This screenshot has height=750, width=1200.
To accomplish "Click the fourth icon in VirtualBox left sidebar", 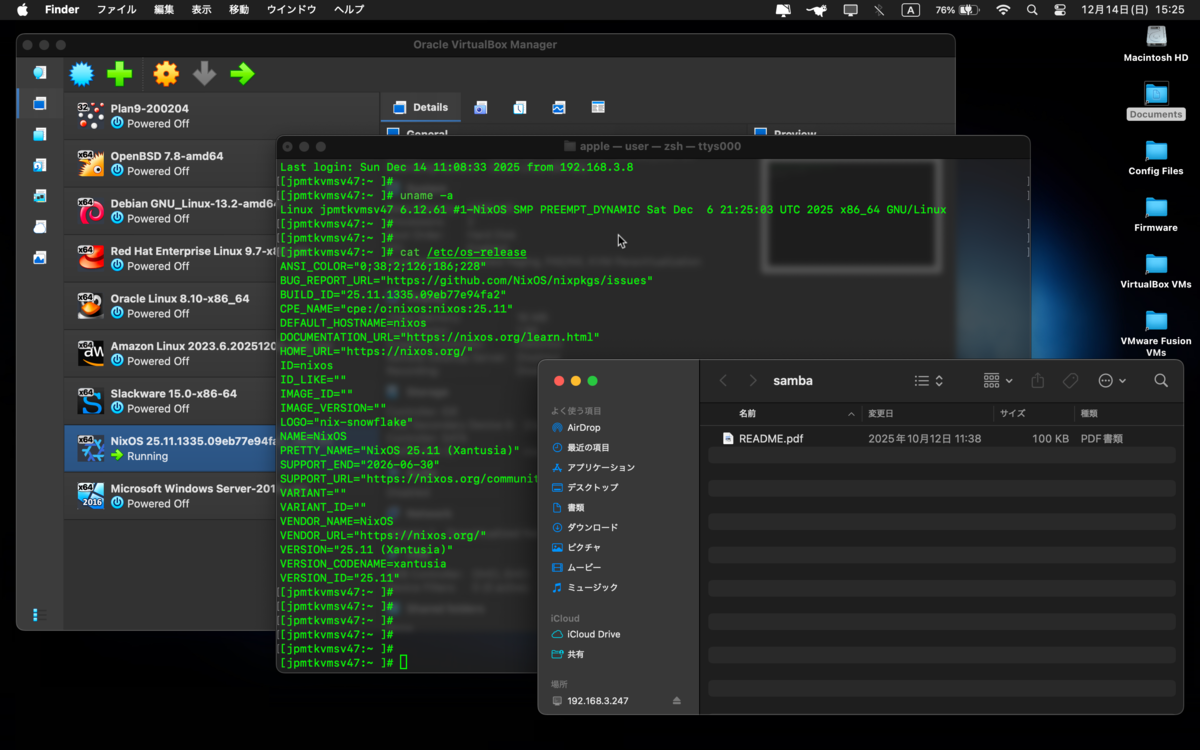I will point(40,165).
